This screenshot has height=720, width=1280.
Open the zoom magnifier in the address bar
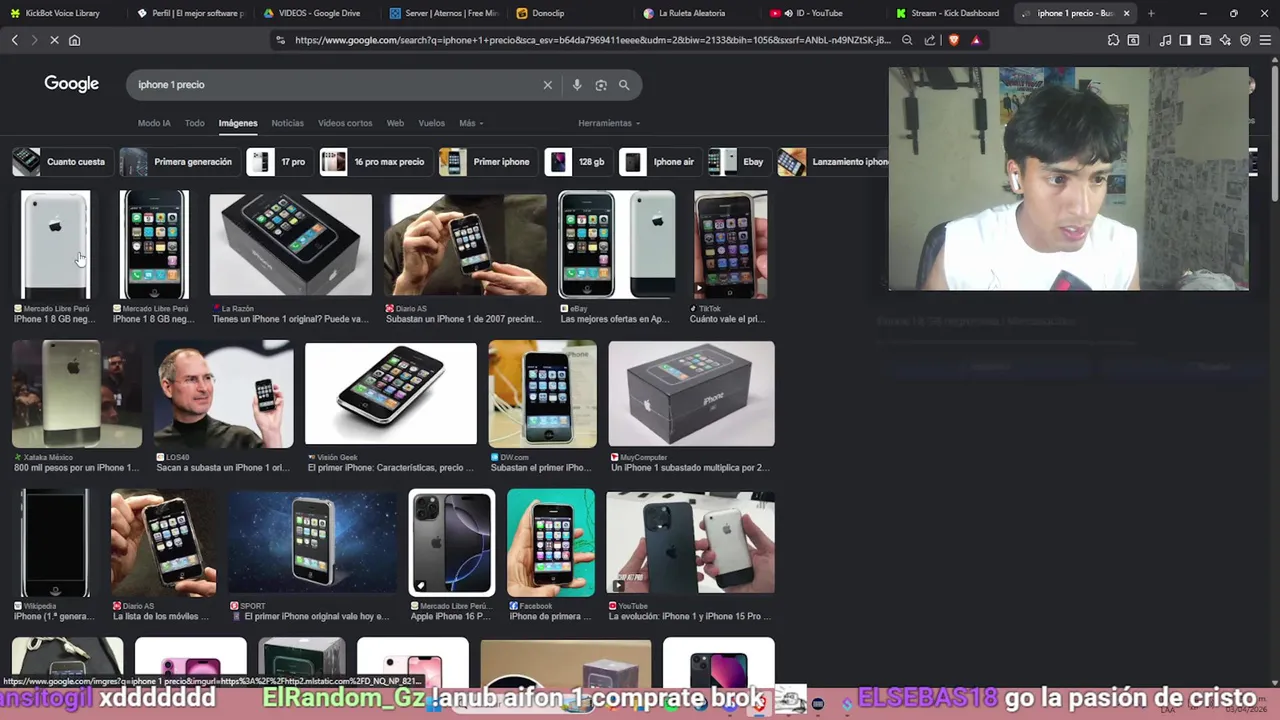pos(907,40)
